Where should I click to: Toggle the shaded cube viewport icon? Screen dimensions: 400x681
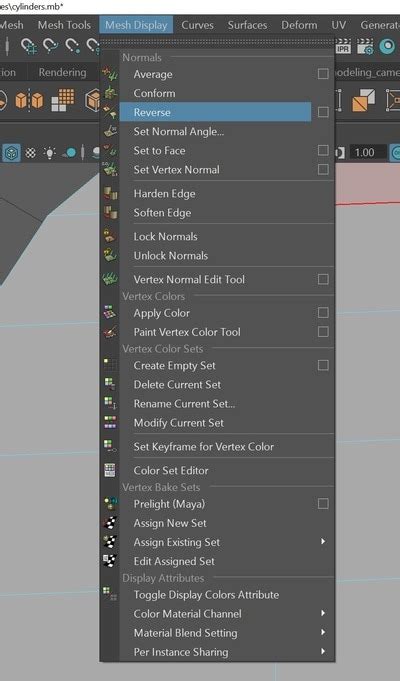[12, 153]
